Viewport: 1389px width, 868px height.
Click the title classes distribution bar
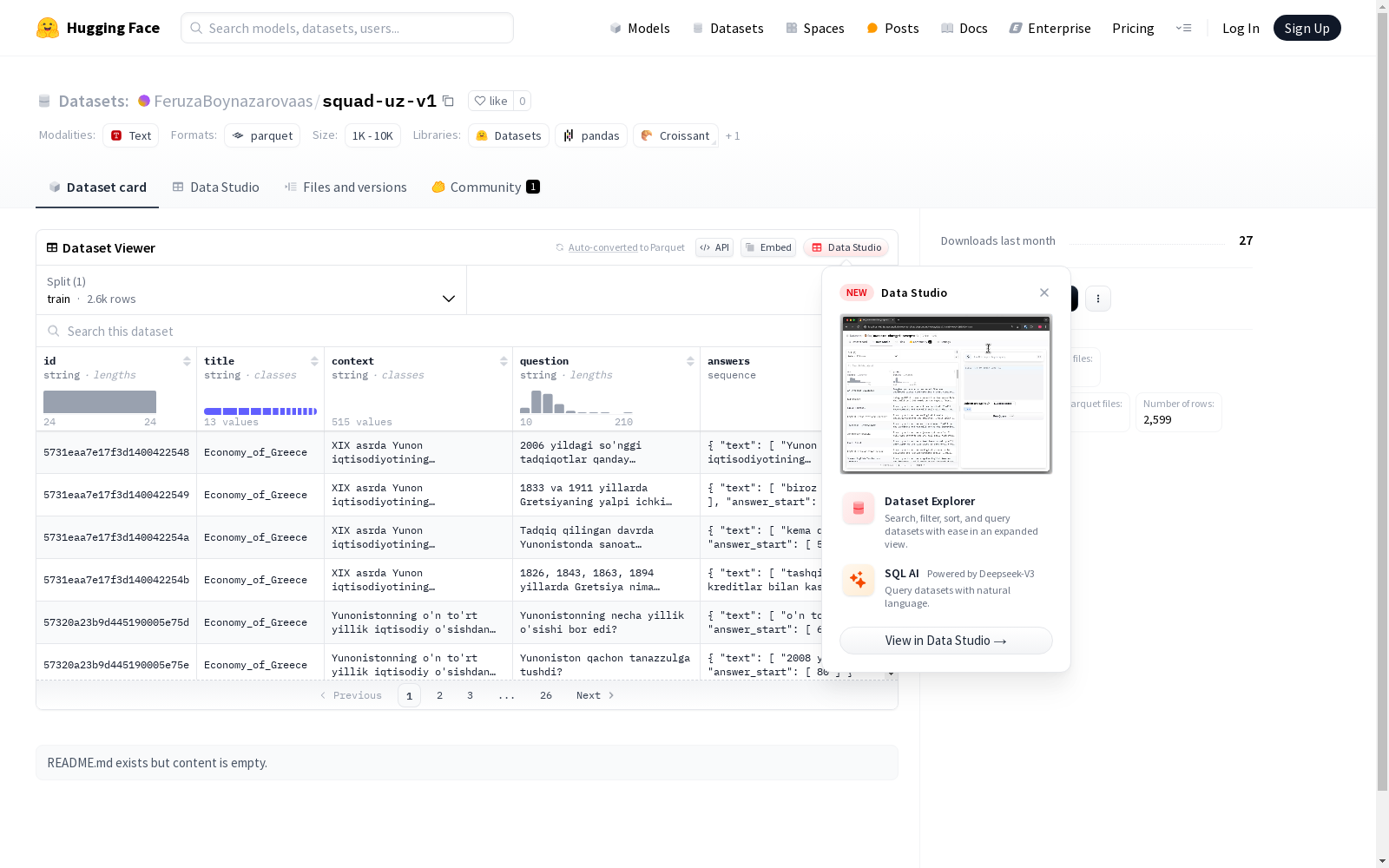coord(260,411)
